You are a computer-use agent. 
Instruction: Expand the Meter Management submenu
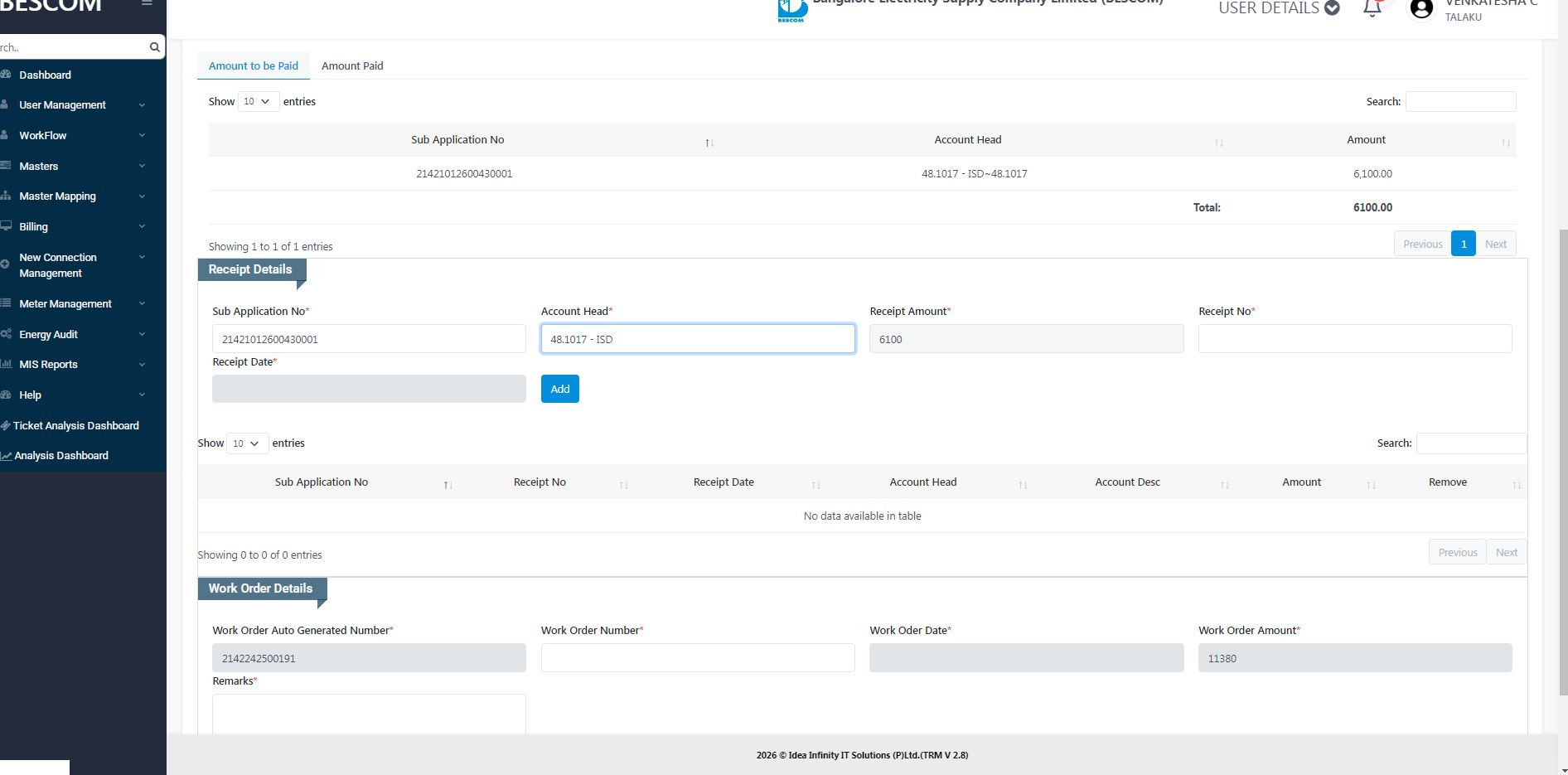click(x=142, y=303)
